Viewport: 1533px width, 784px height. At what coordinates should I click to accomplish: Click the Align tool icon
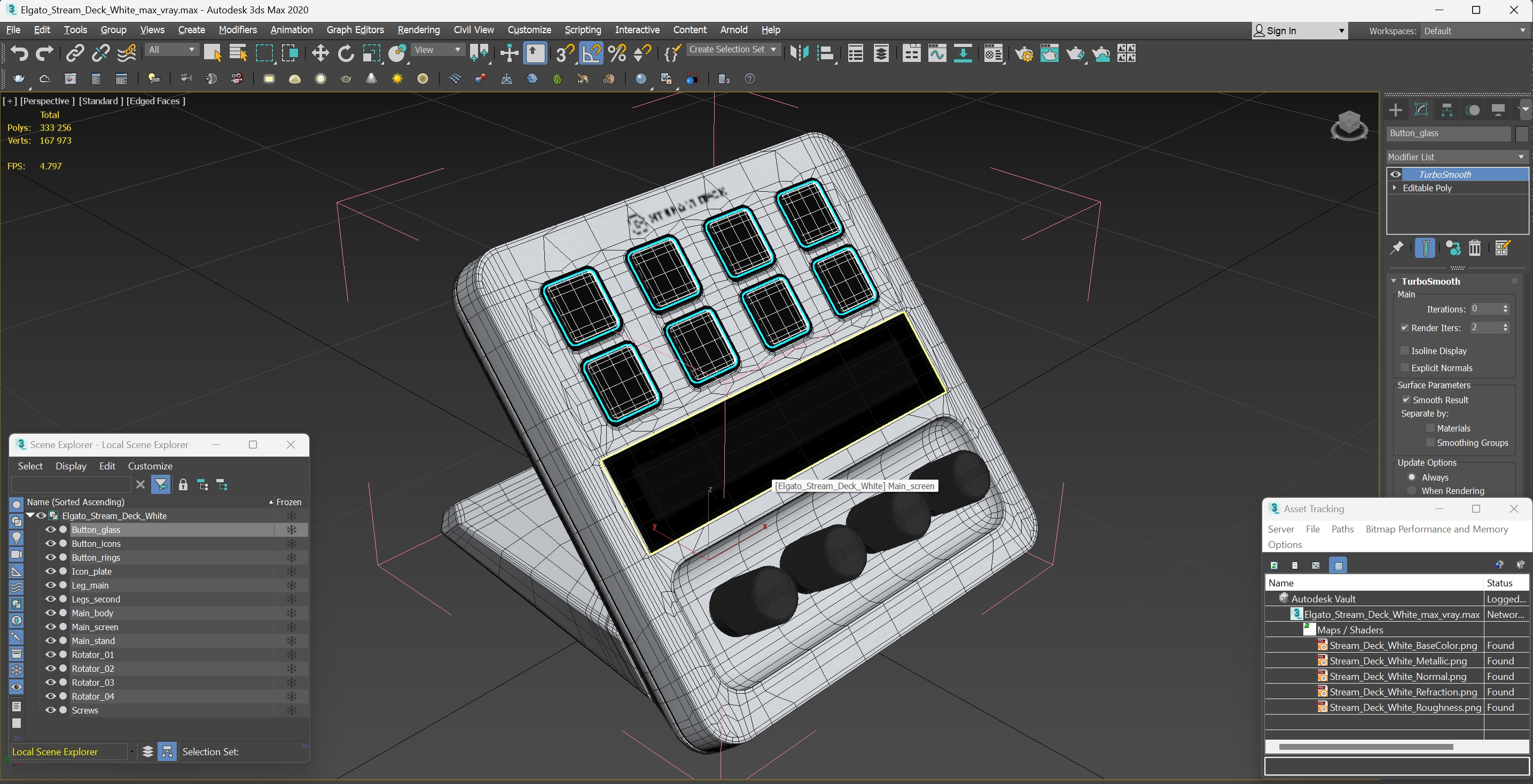tap(825, 53)
